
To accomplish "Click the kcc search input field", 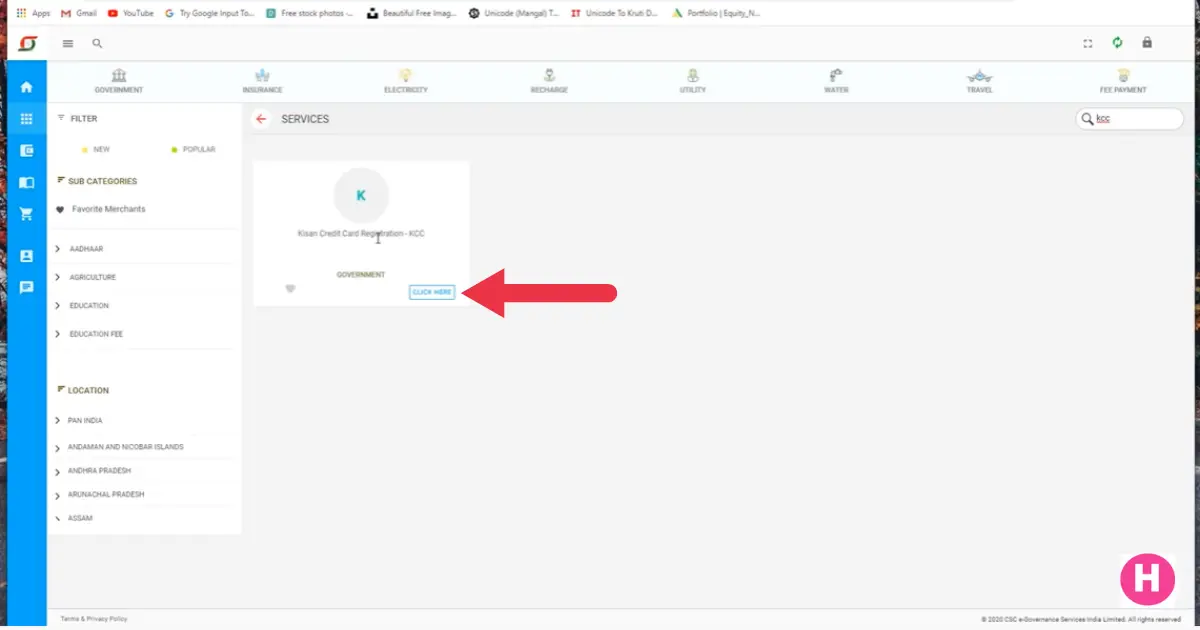I will tap(1132, 118).
